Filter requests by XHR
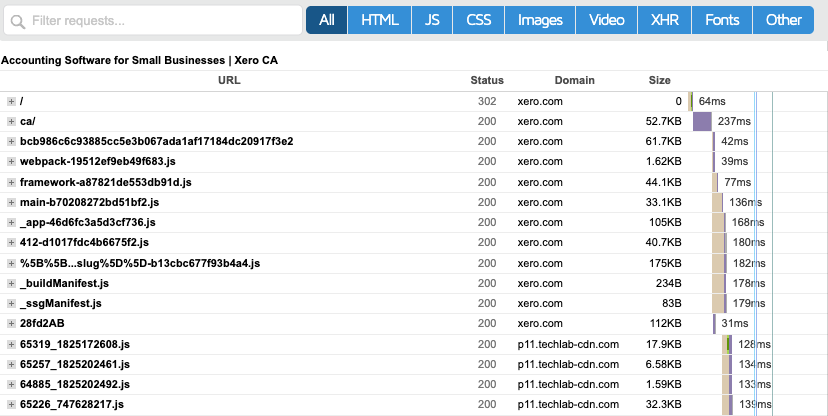The image size is (828, 416). point(665,20)
